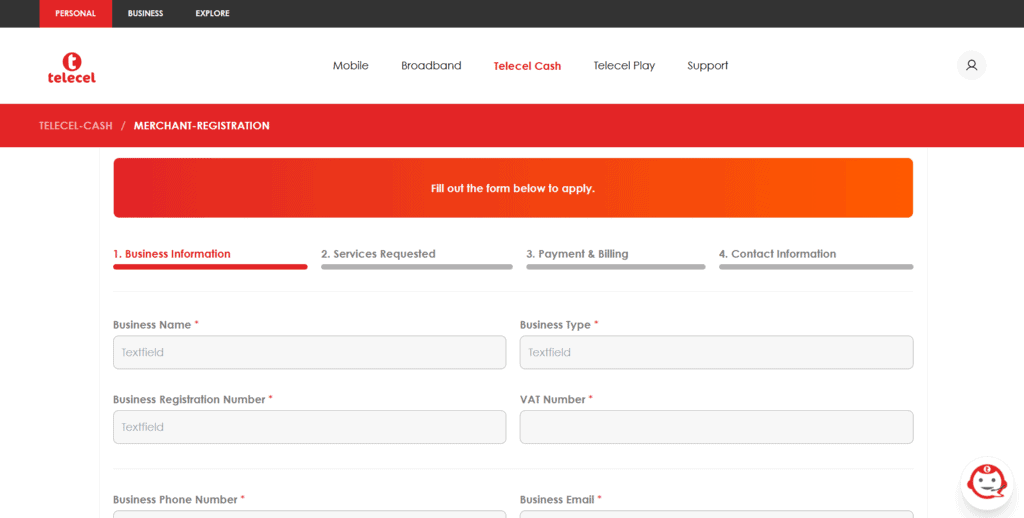Switch to the BUSINESS tab
The image size is (1024, 518).
pos(146,13)
